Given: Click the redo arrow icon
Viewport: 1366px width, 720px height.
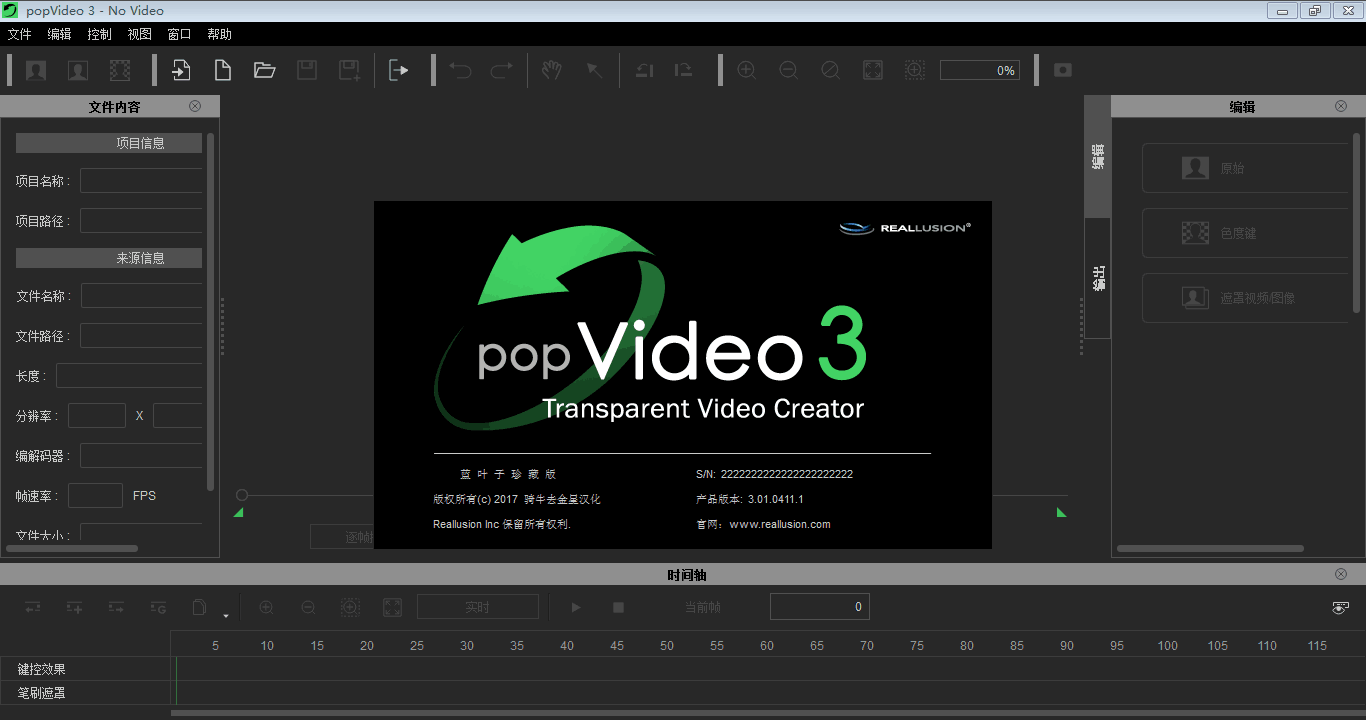Looking at the screenshot, I should tap(501, 70).
